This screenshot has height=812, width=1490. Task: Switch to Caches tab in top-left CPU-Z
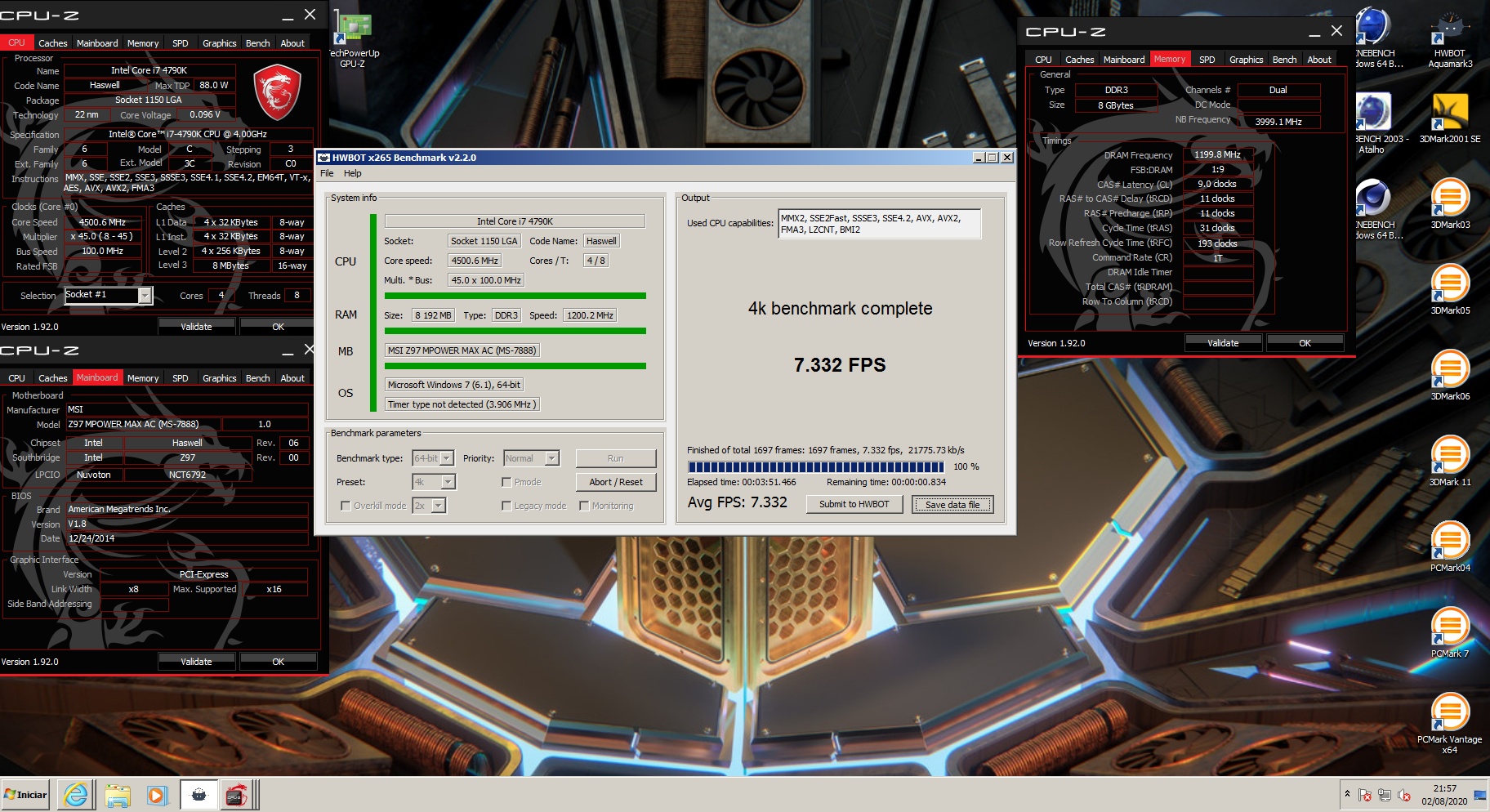52,43
